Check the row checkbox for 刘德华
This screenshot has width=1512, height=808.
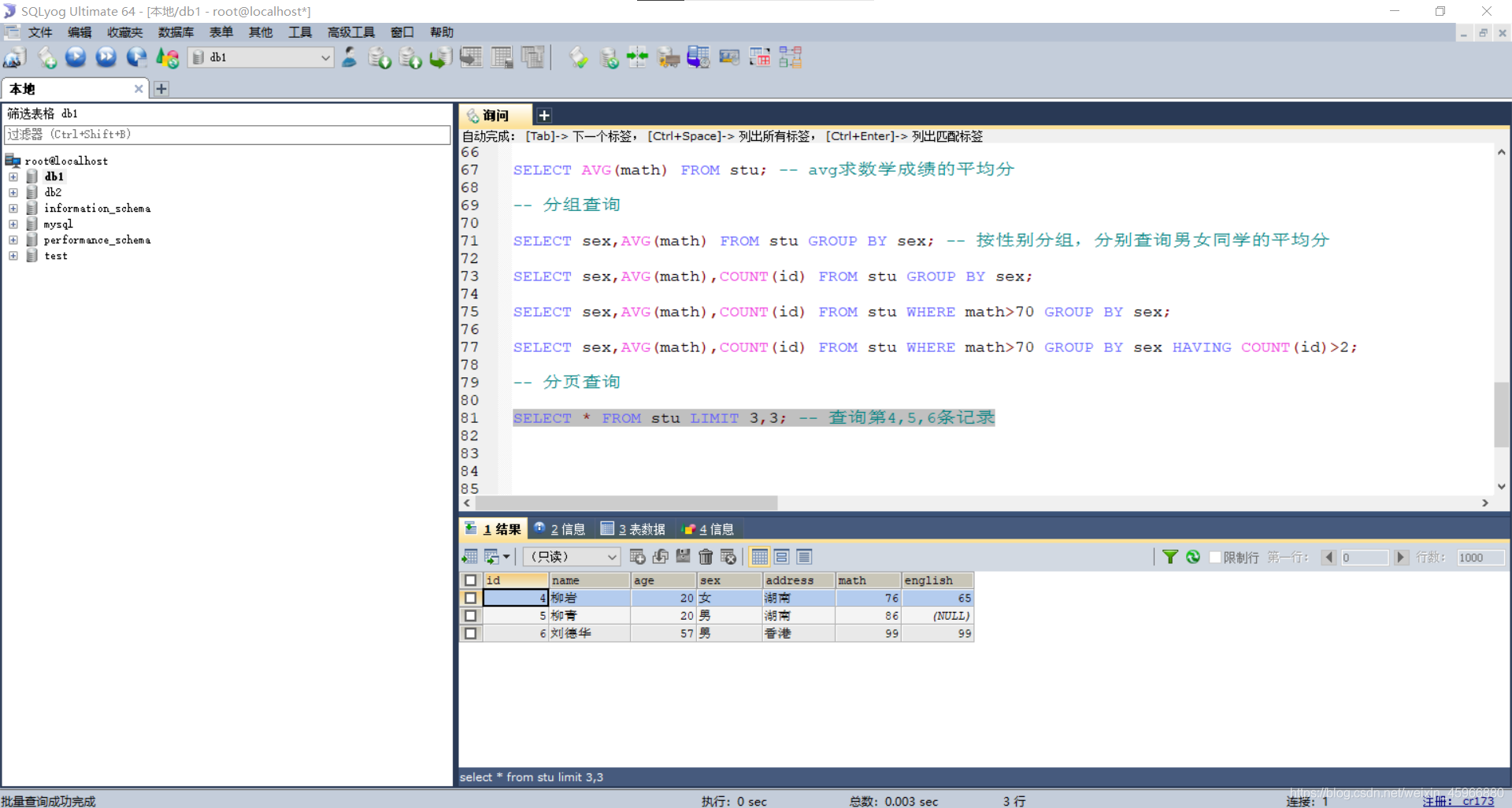[470, 633]
